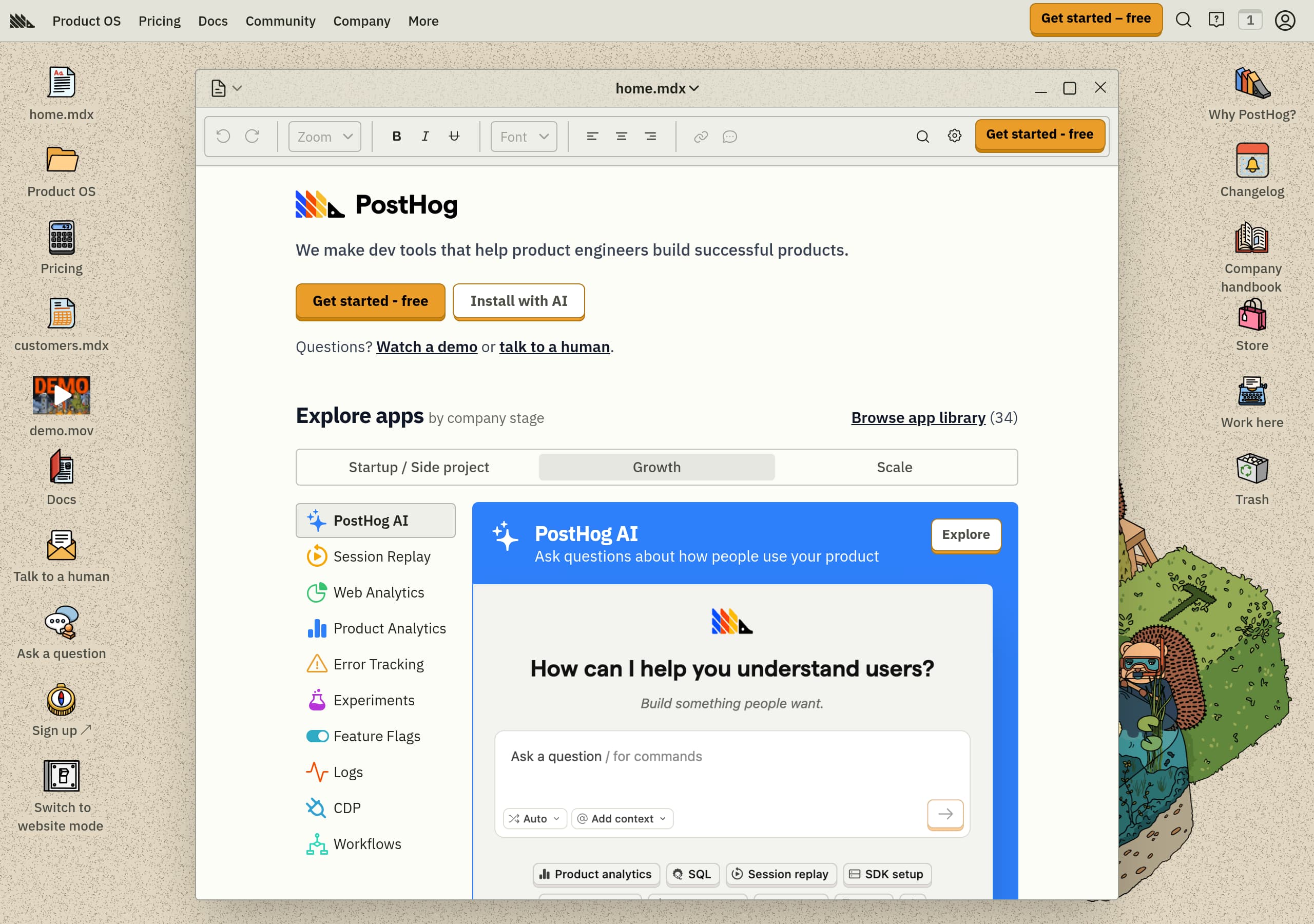Switch to the Scale stage tab
Viewport: 1314px width, 924px height.
coord(894,467)
